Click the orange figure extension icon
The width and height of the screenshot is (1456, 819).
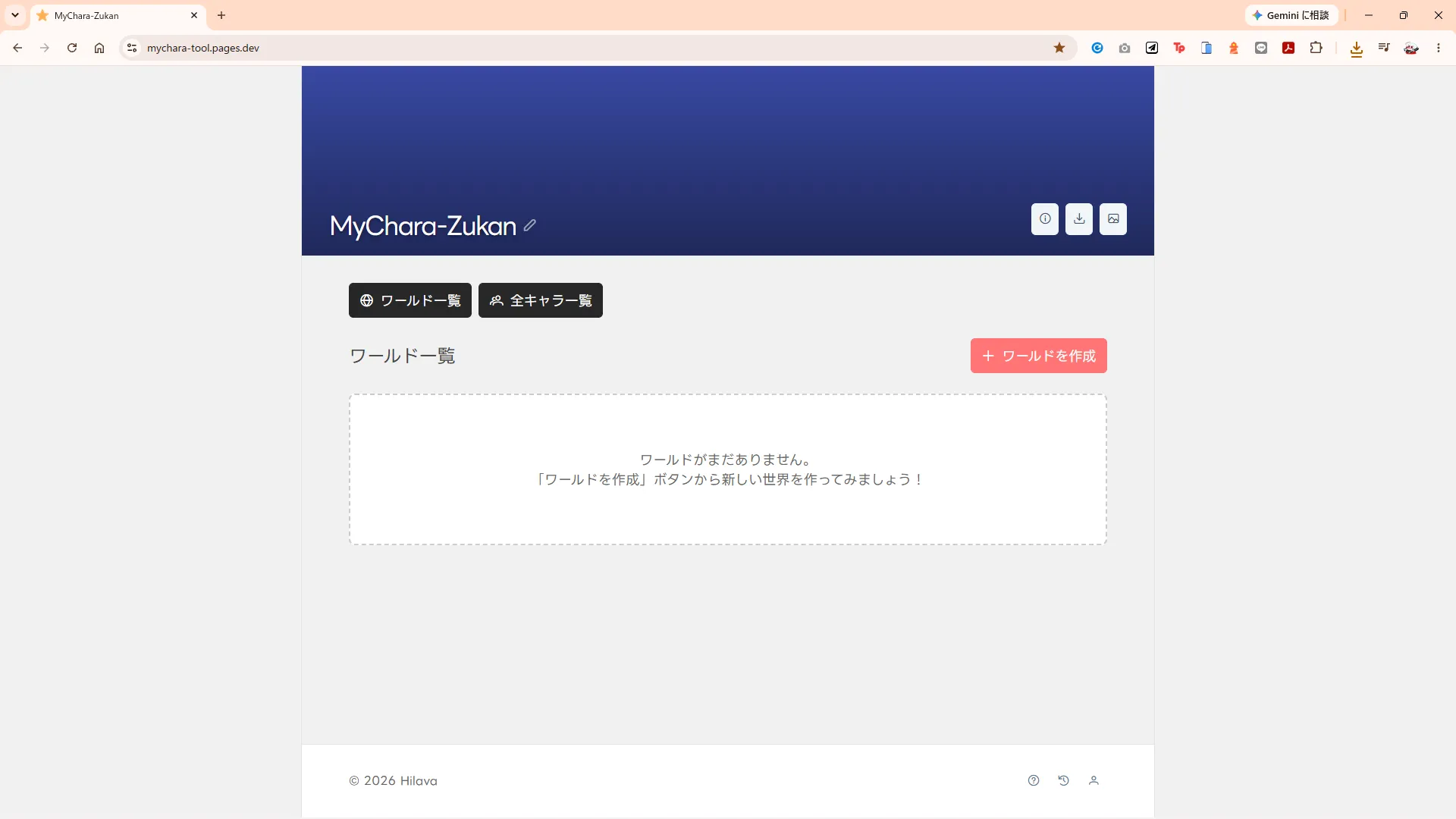pyautogui.click(x=1234, y=48)
